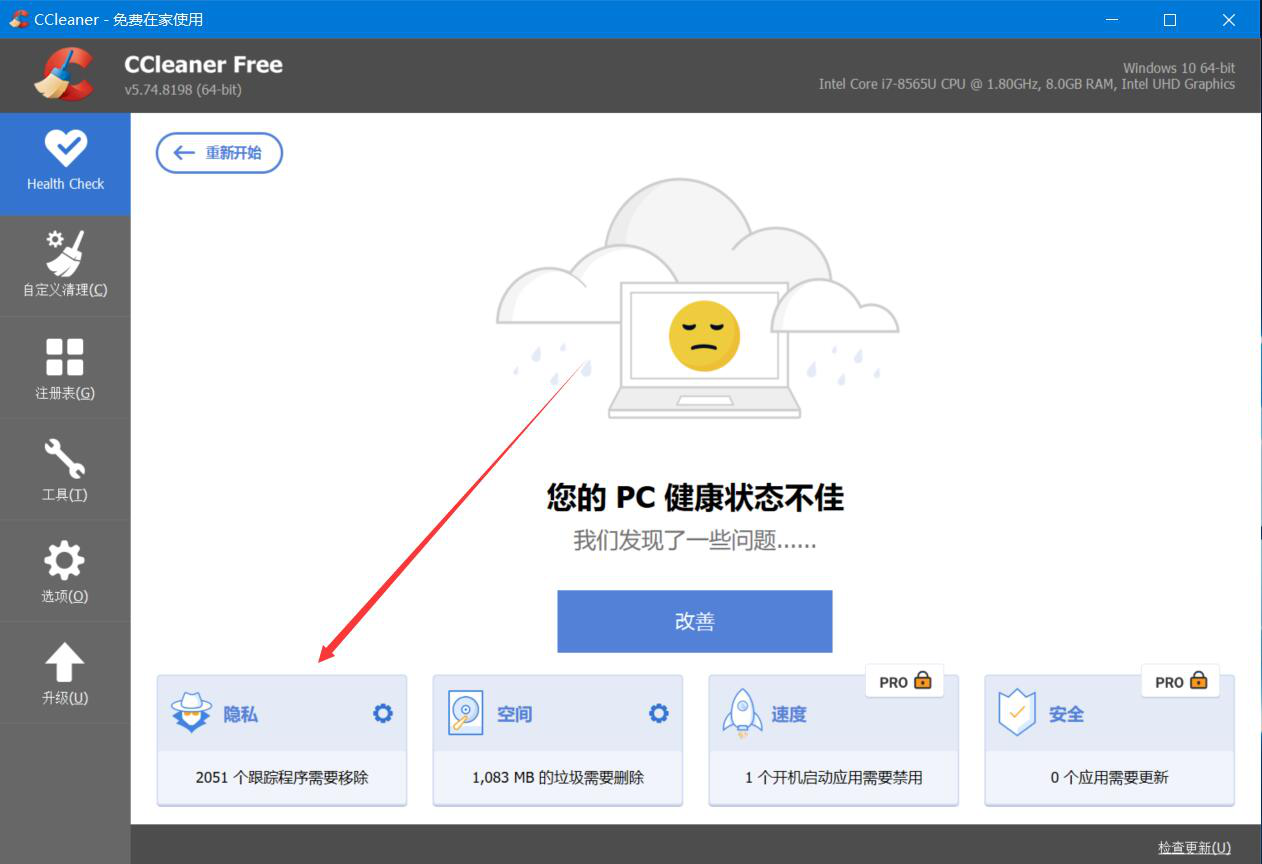Click the 空间 card title

514,714
